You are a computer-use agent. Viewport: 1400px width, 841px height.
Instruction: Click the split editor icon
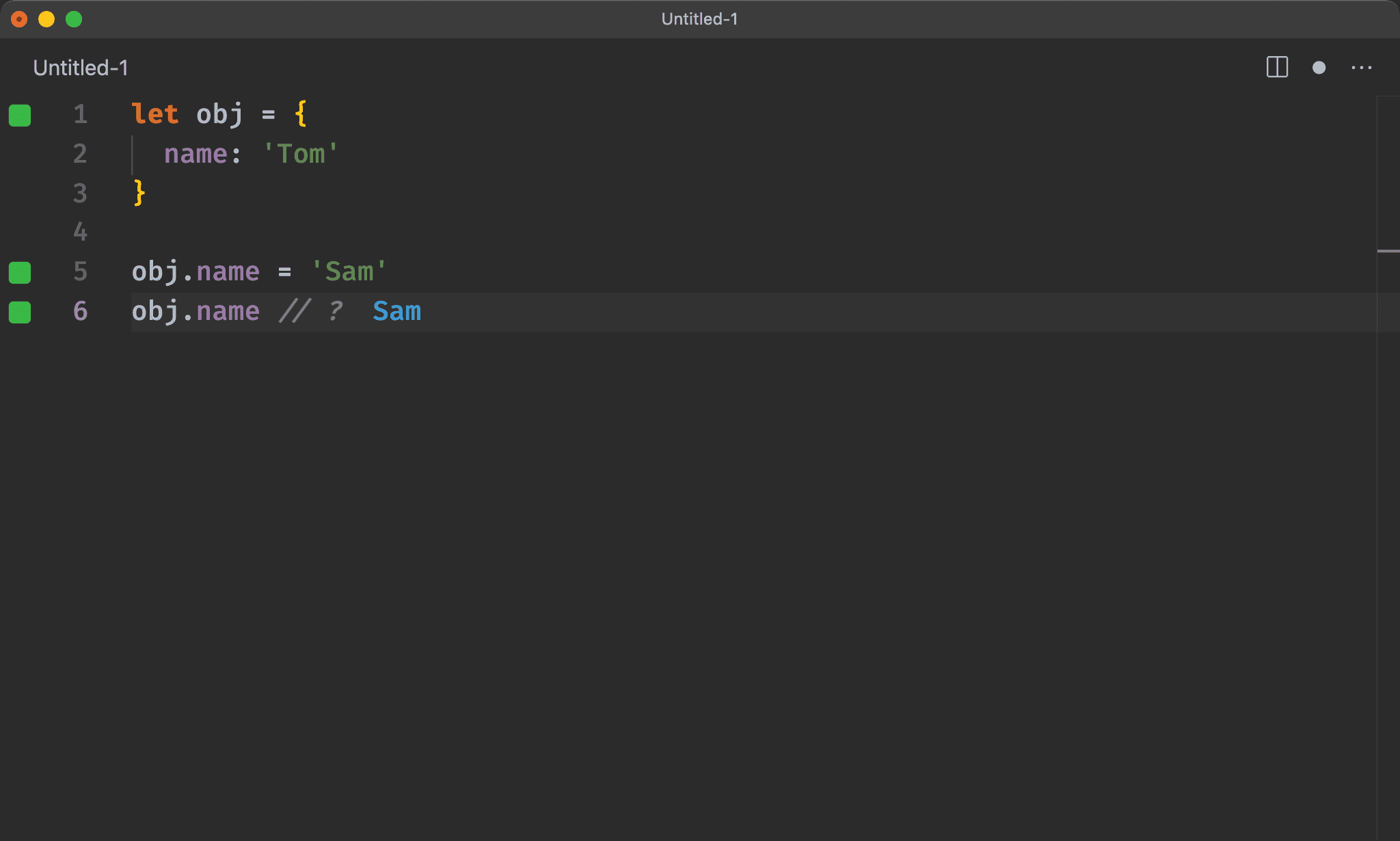tap(1277, 67)
